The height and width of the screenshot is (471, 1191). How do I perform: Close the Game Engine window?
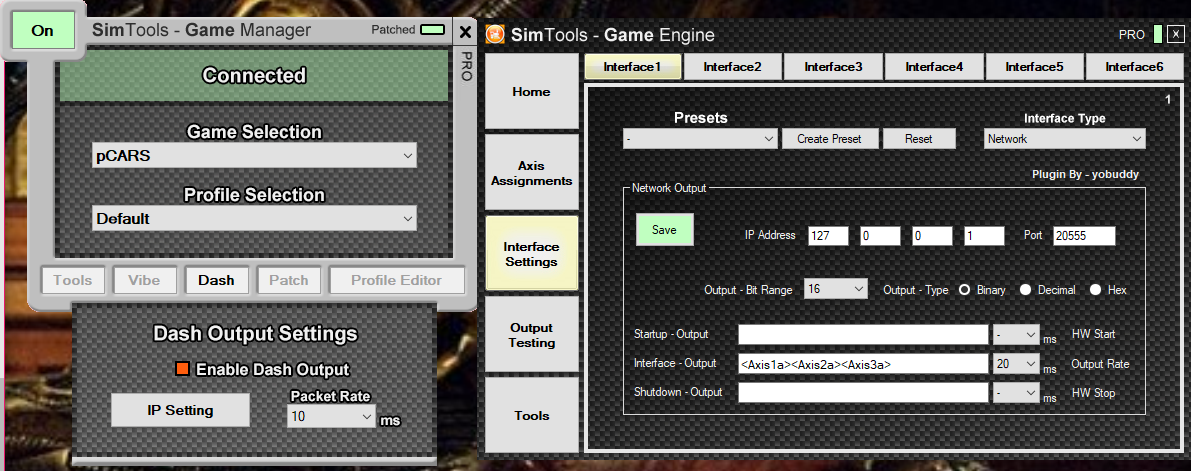1175,34
